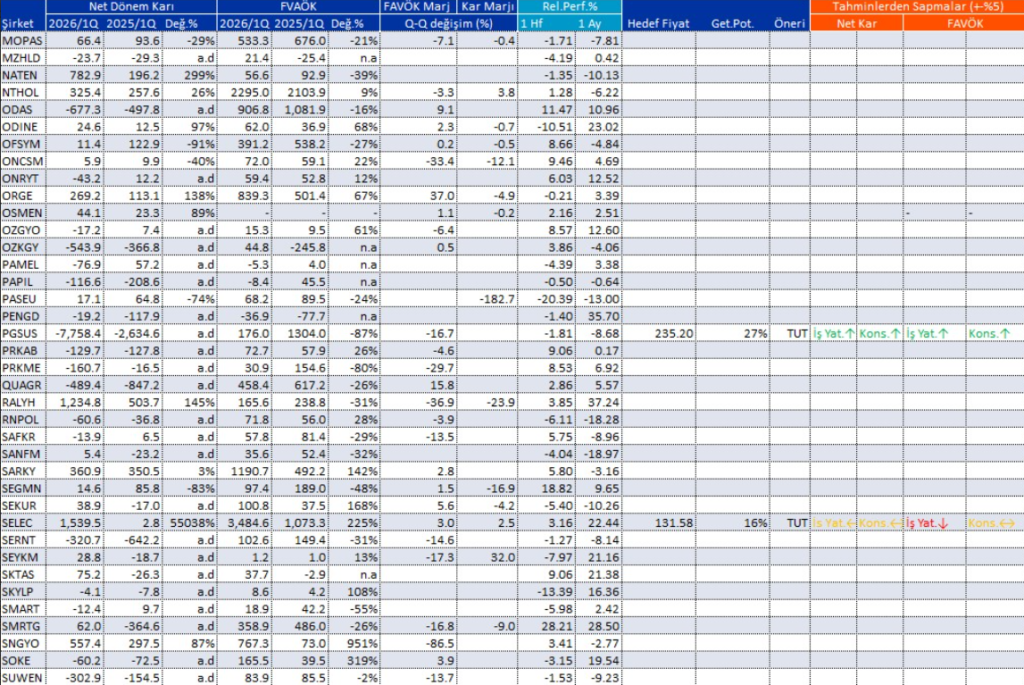Select the PRKAB ticker cell
The height and width of the screenshot is (685, 1024).
click(22, 351)
